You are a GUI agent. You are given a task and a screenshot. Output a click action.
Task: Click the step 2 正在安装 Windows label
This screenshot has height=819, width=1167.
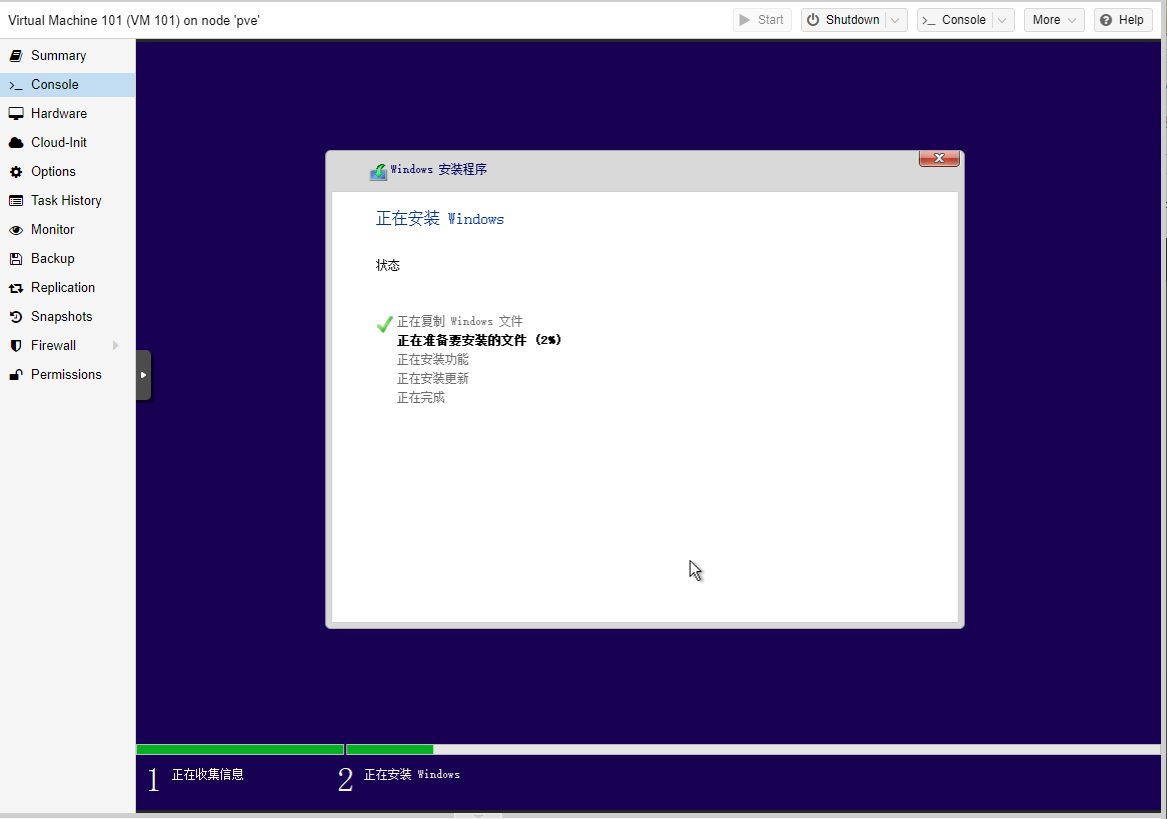[x=412, y=775]
